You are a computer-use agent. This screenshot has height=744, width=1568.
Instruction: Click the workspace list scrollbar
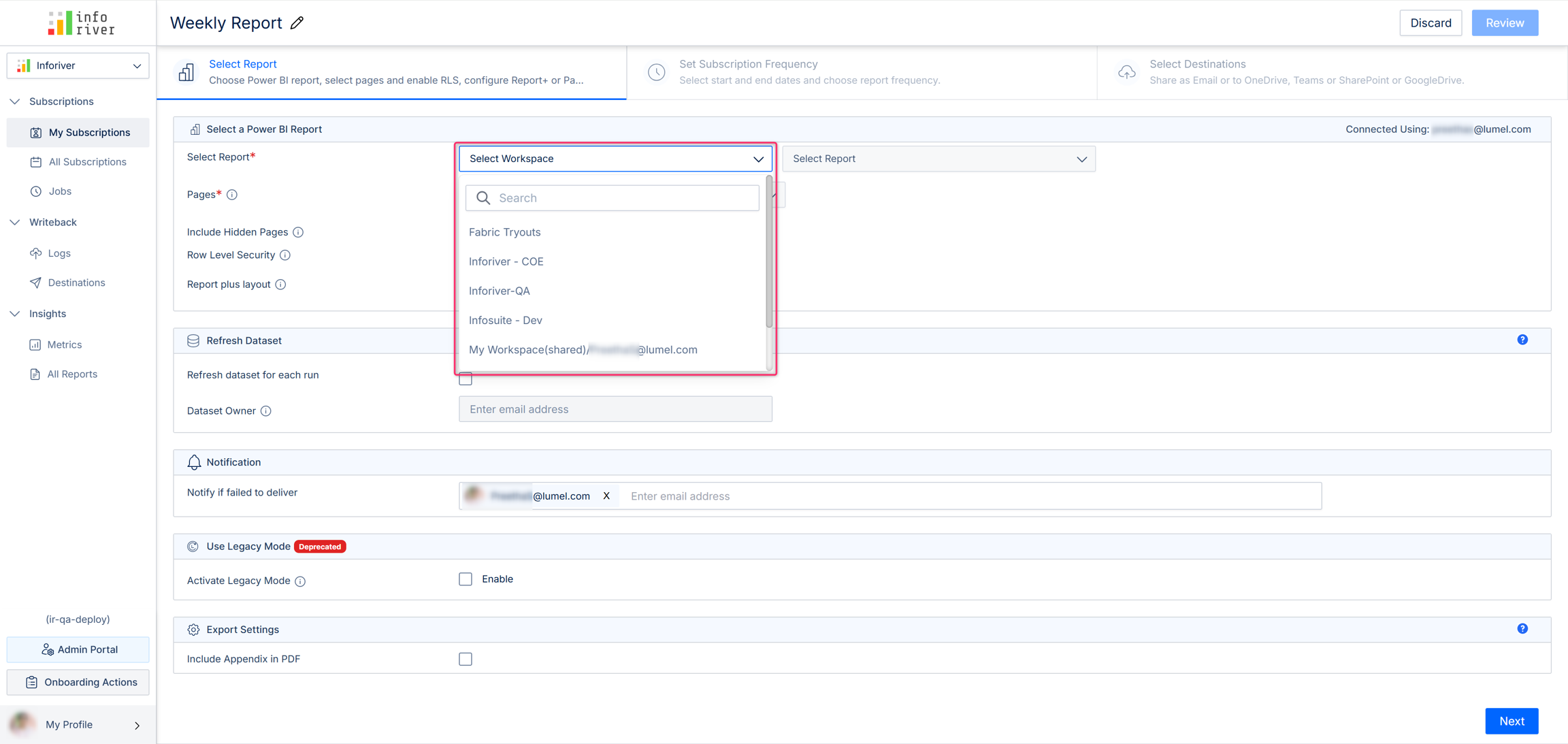(769, 252)
